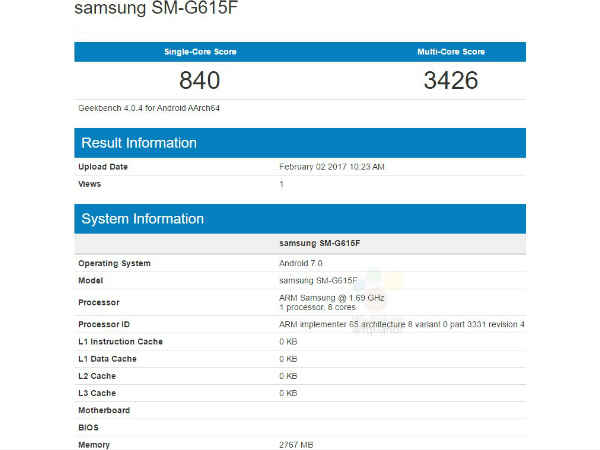The width and height of the screenshot is (600, 450).
Task: Click the multi-core score value 3426
Action: coord(451,80)
